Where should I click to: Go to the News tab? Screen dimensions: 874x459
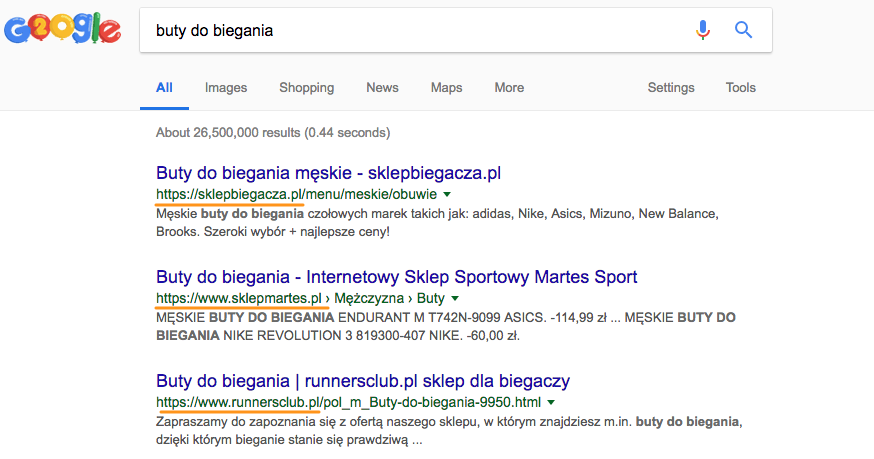382,88
